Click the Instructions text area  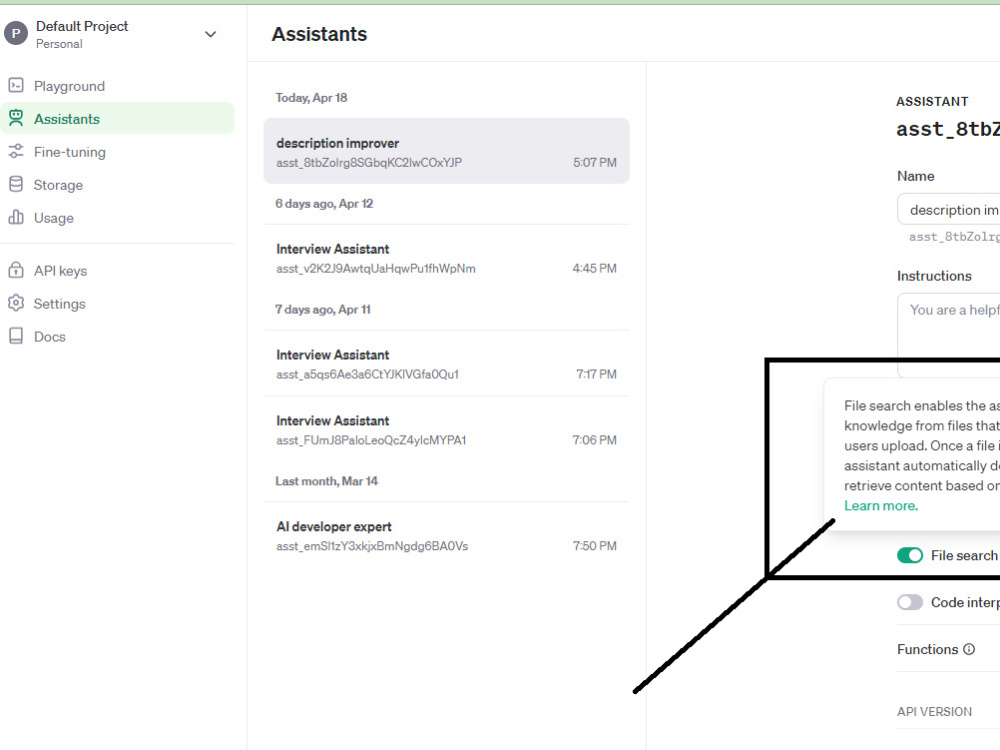tap(948, 335)
